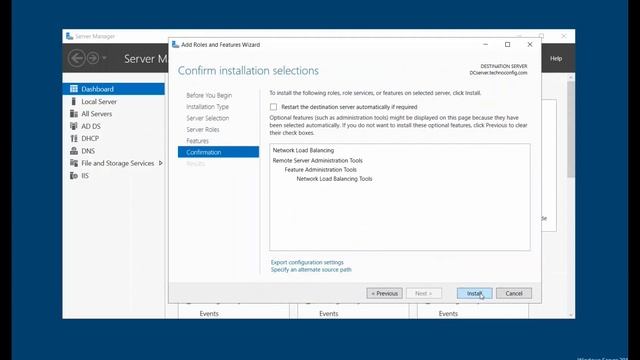This screenshot has width=640, height=360.
Task: Click the IIS icon in sidebar
Action: (x=74, y=176)
